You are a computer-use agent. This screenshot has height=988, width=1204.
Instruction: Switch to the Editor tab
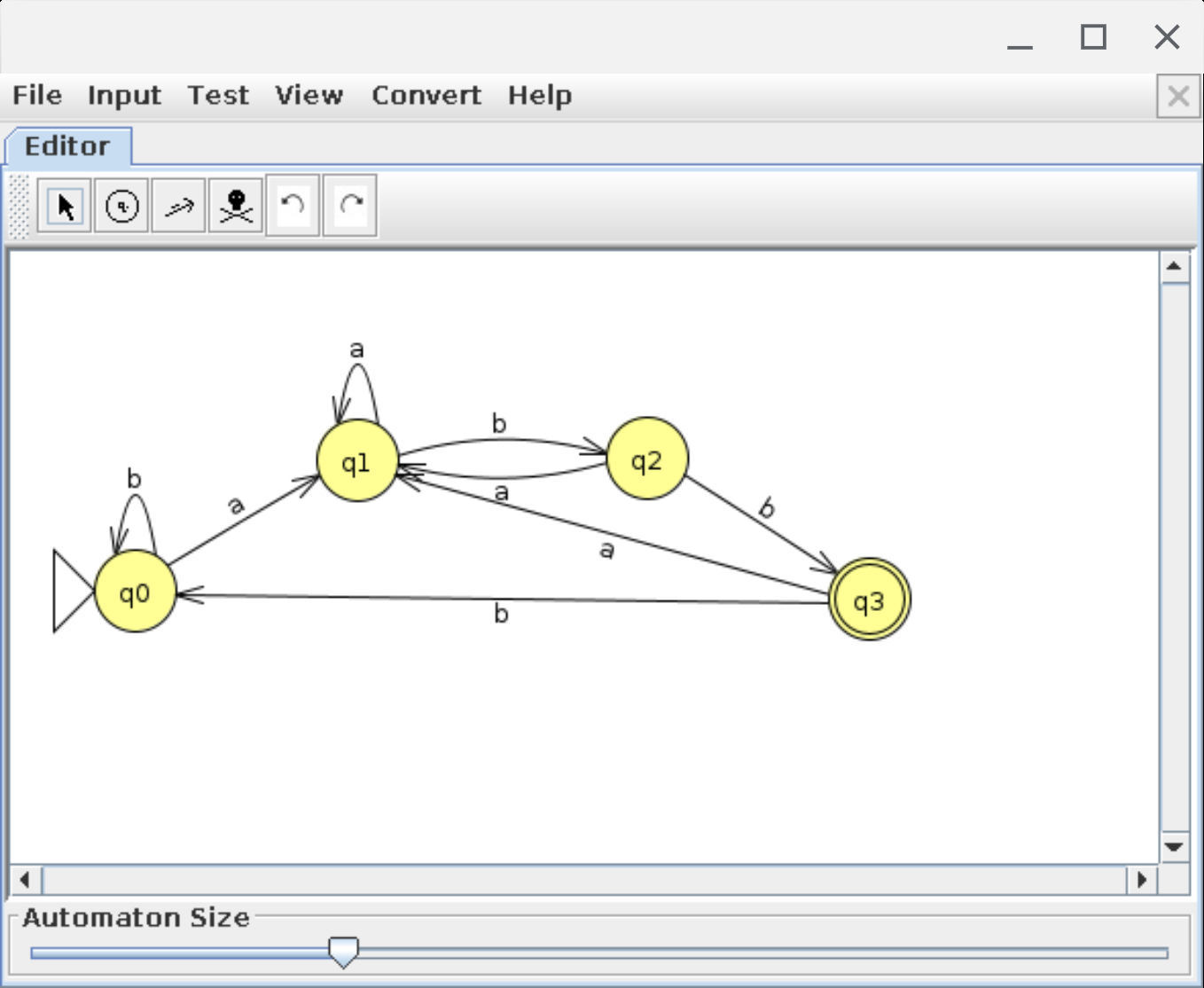[x=67, y=146]
